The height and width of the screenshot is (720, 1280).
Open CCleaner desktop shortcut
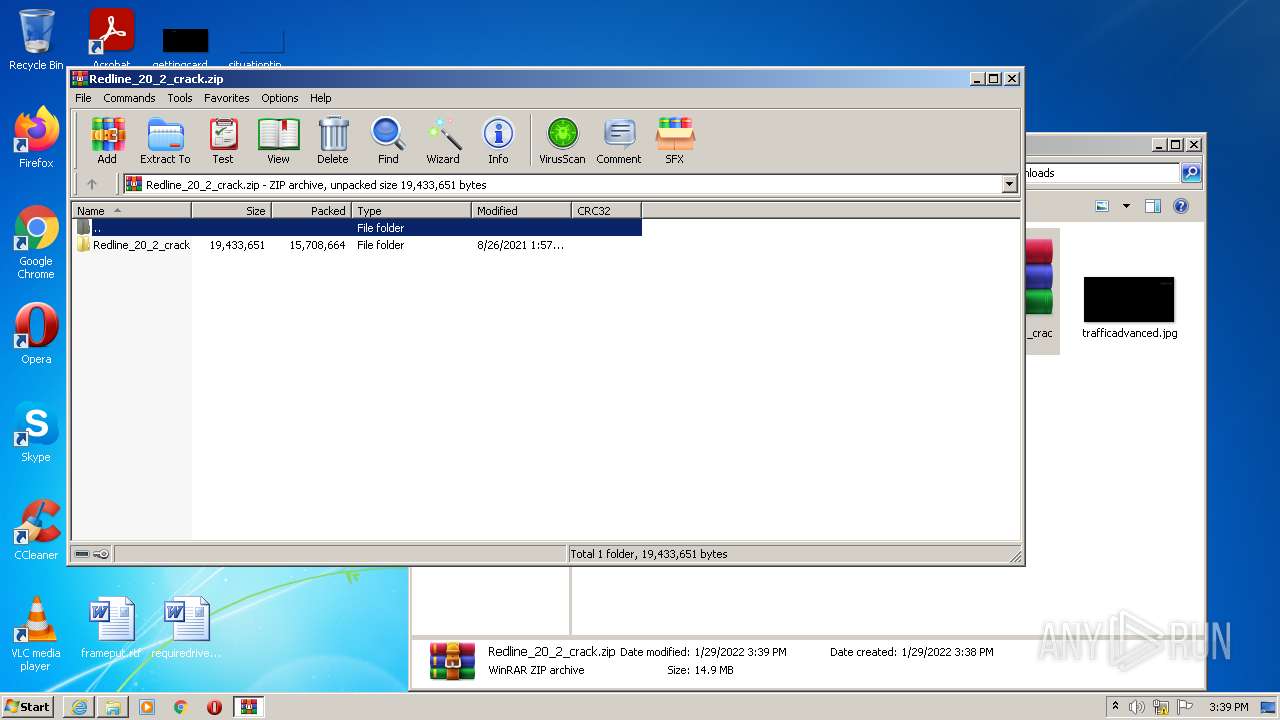click(x=36, y=530)
